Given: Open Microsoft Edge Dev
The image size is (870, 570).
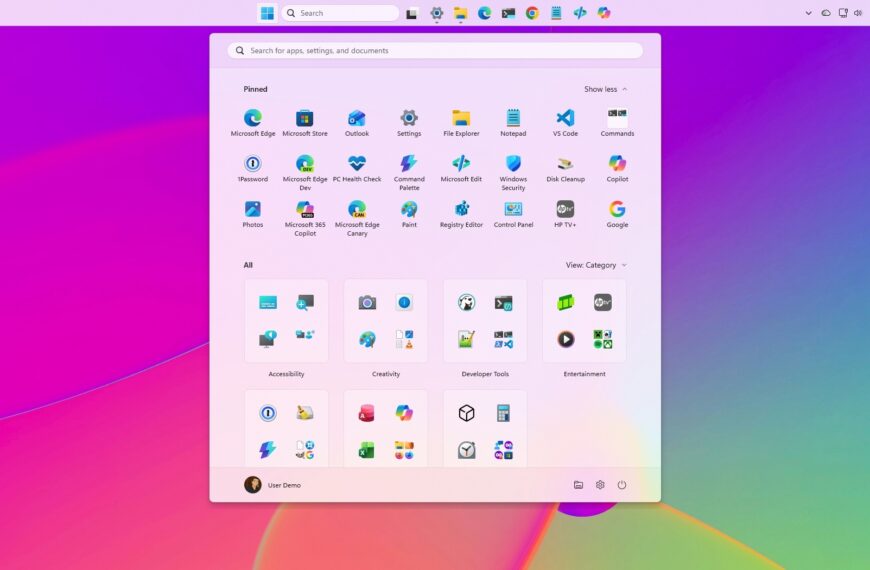Looking at the screenshot, I should (305, 172).
